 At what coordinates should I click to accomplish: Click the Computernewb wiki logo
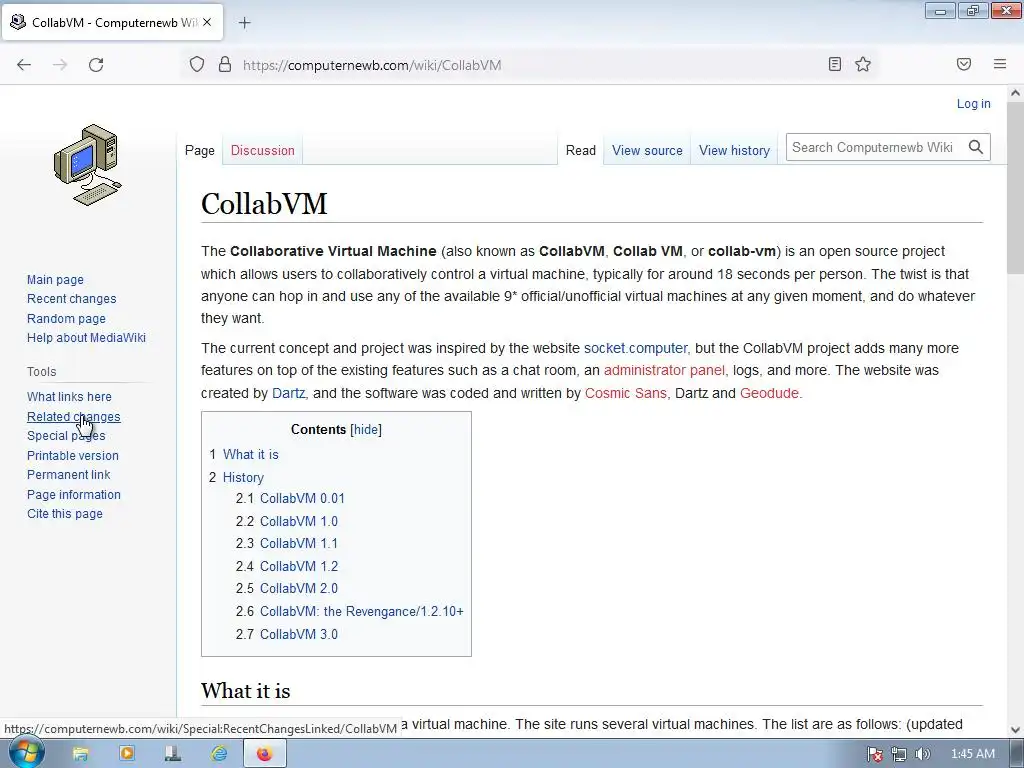88,165
